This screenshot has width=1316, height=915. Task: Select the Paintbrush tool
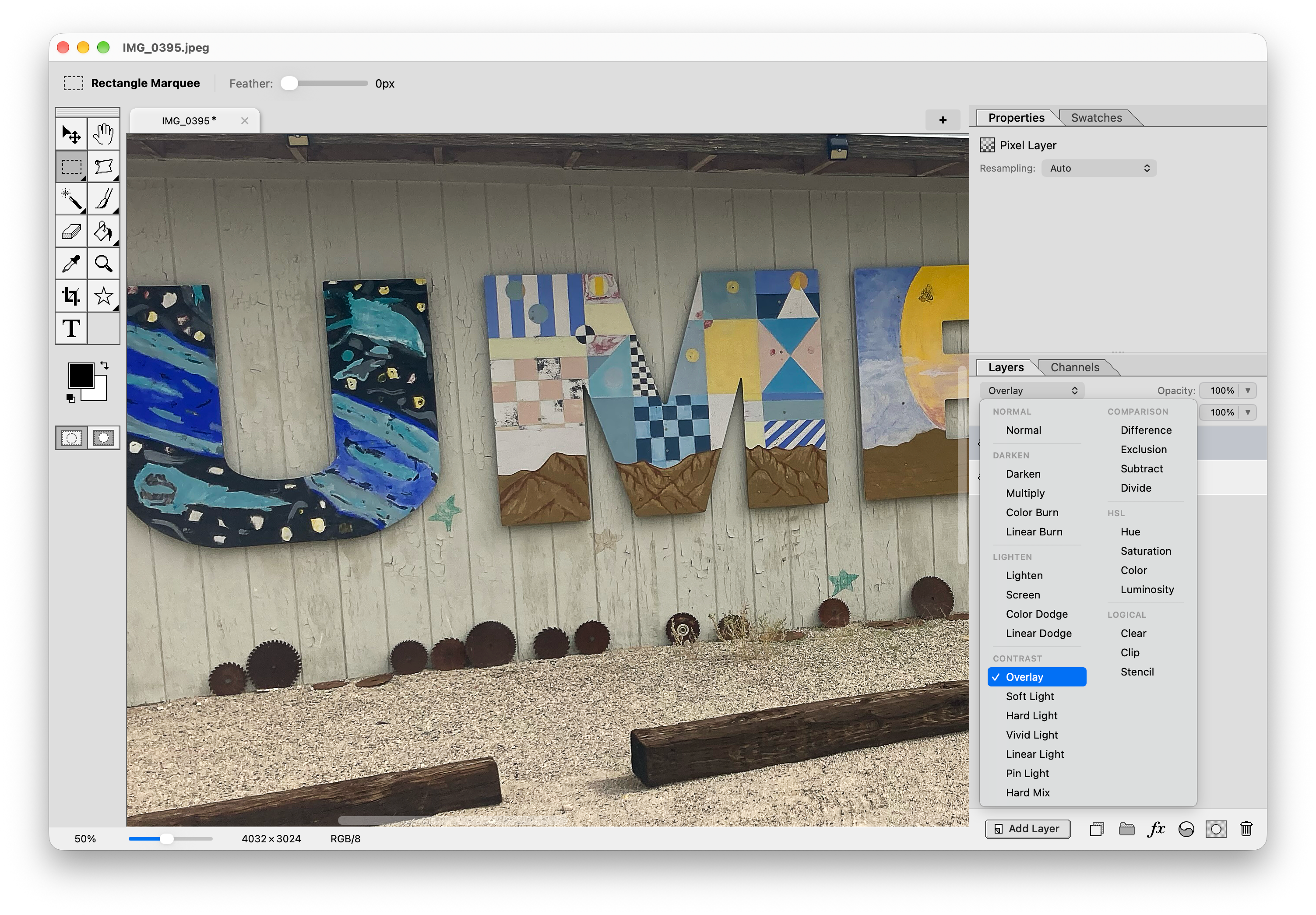pos(104,199)
